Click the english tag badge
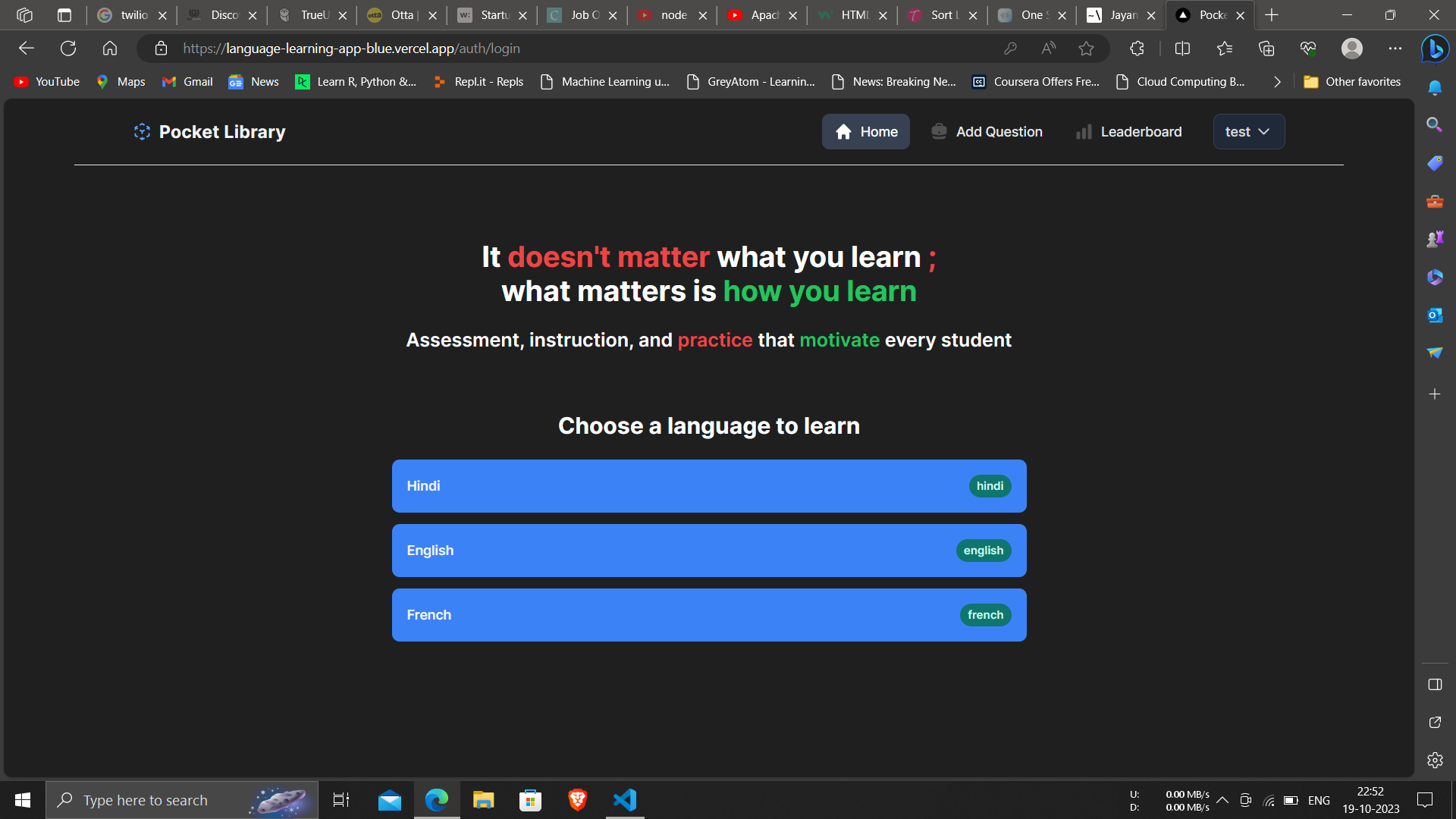The height and width of the screenshot is (819, 1456). tap(983, 551)
